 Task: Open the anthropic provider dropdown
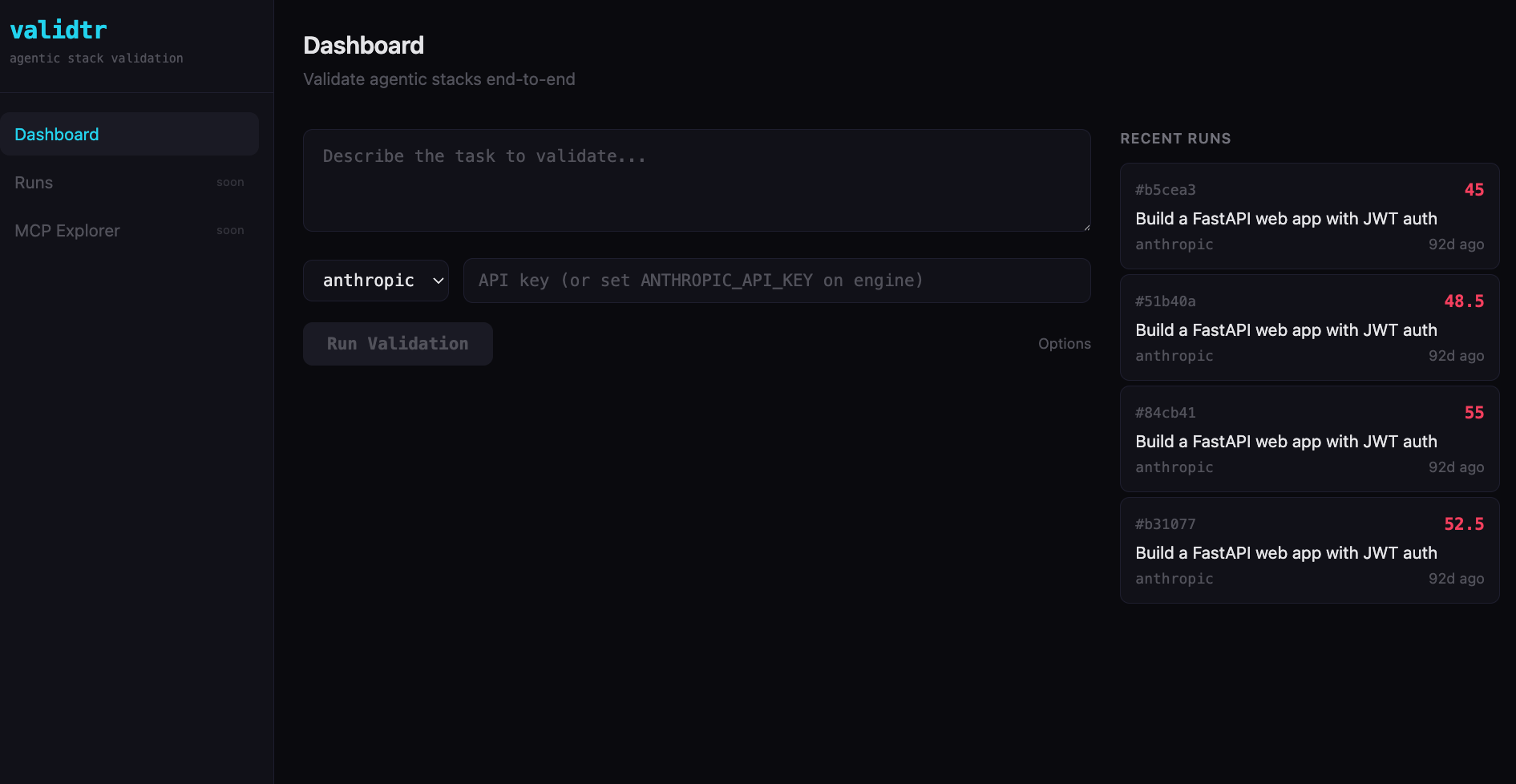click(x=375, y=280)
